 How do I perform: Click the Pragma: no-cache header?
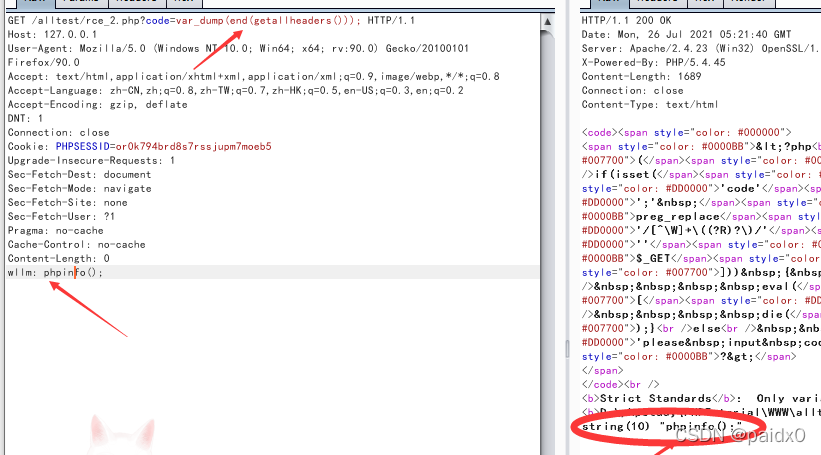(x=56, y=230)
